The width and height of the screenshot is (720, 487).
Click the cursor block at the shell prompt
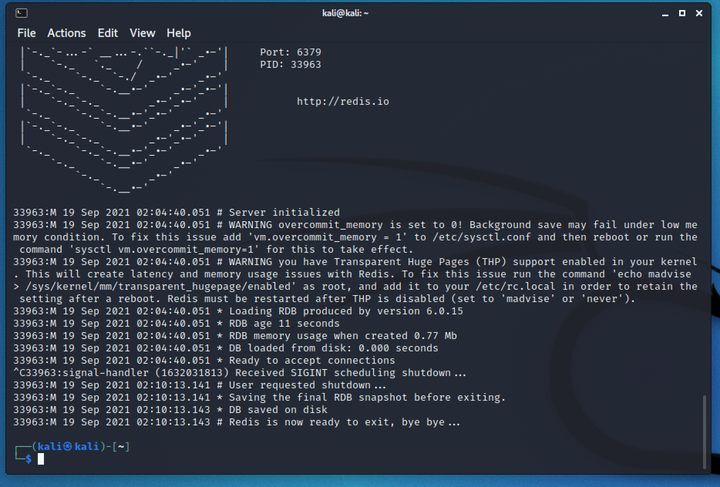(x=41, y=459)
